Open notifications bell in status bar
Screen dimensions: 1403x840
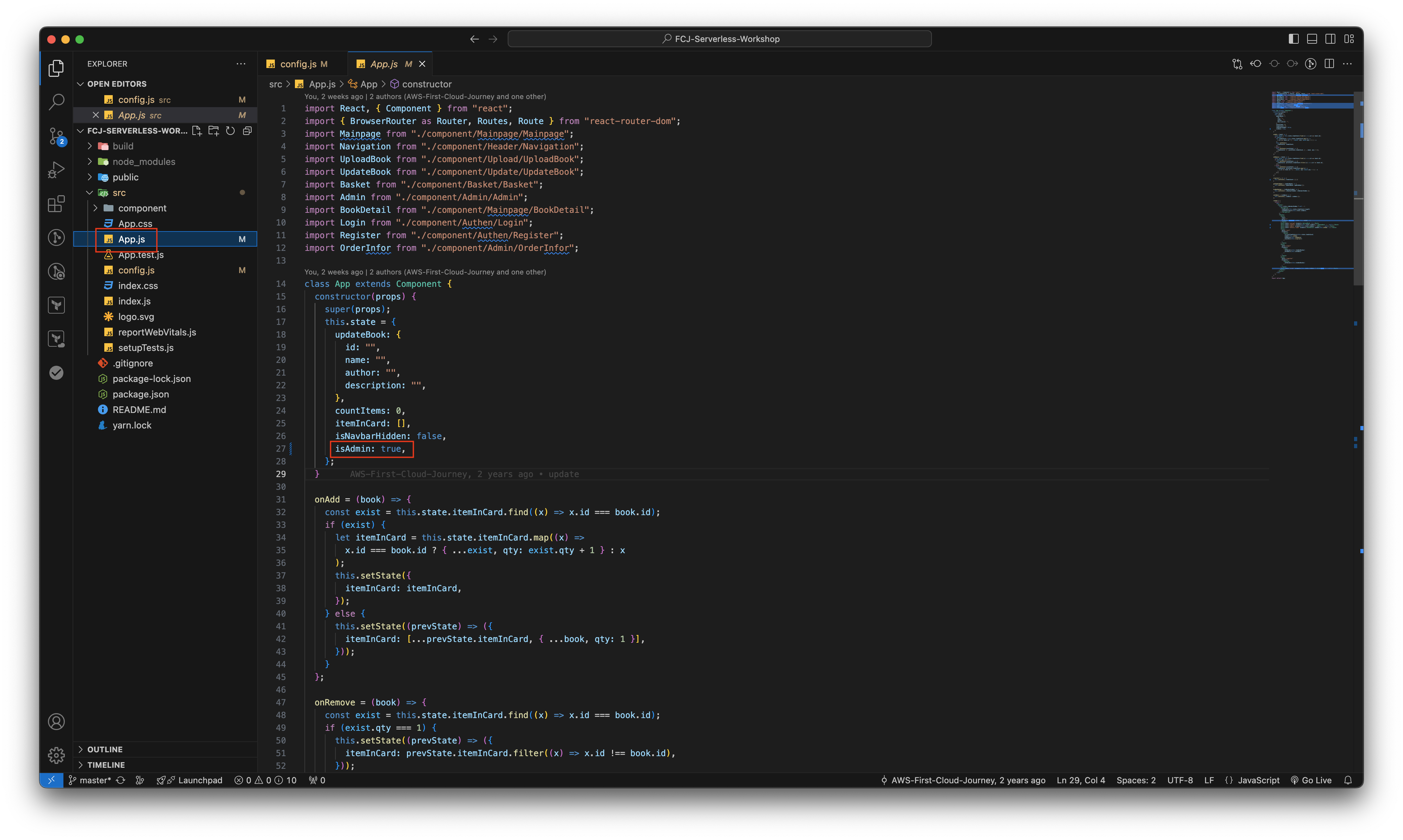tap(1348, 780)
